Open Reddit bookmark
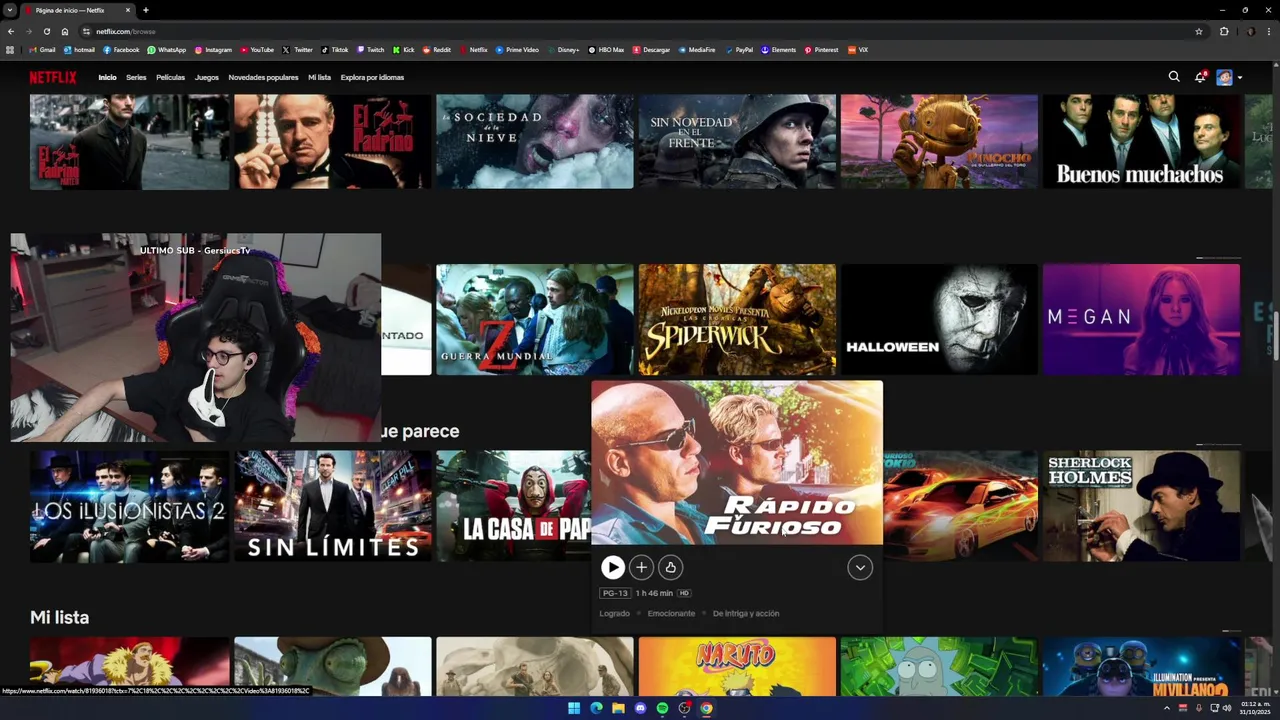 pyautogui.click(x=436, y=49)
